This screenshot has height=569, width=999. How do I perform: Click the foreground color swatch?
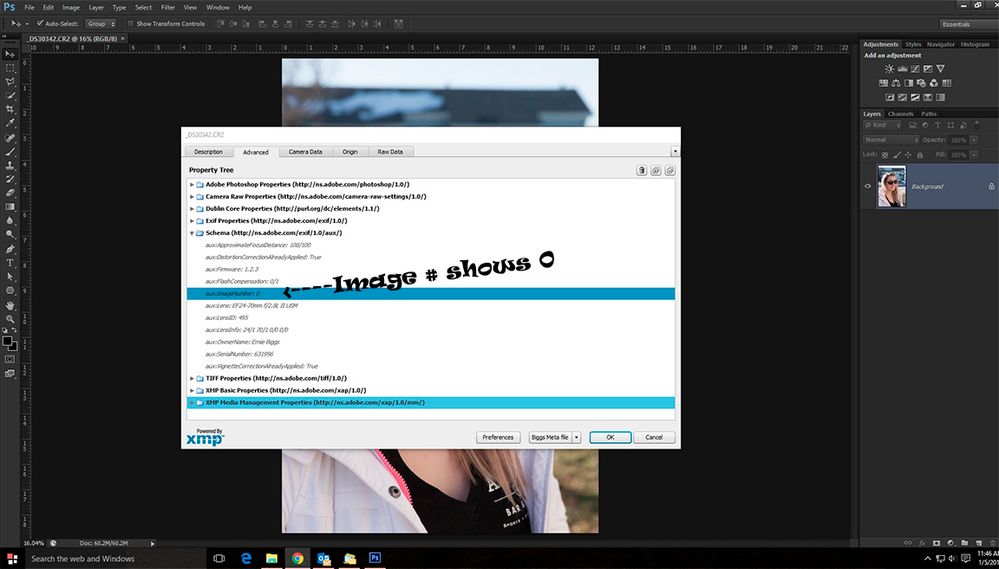(x=7, y=341)
